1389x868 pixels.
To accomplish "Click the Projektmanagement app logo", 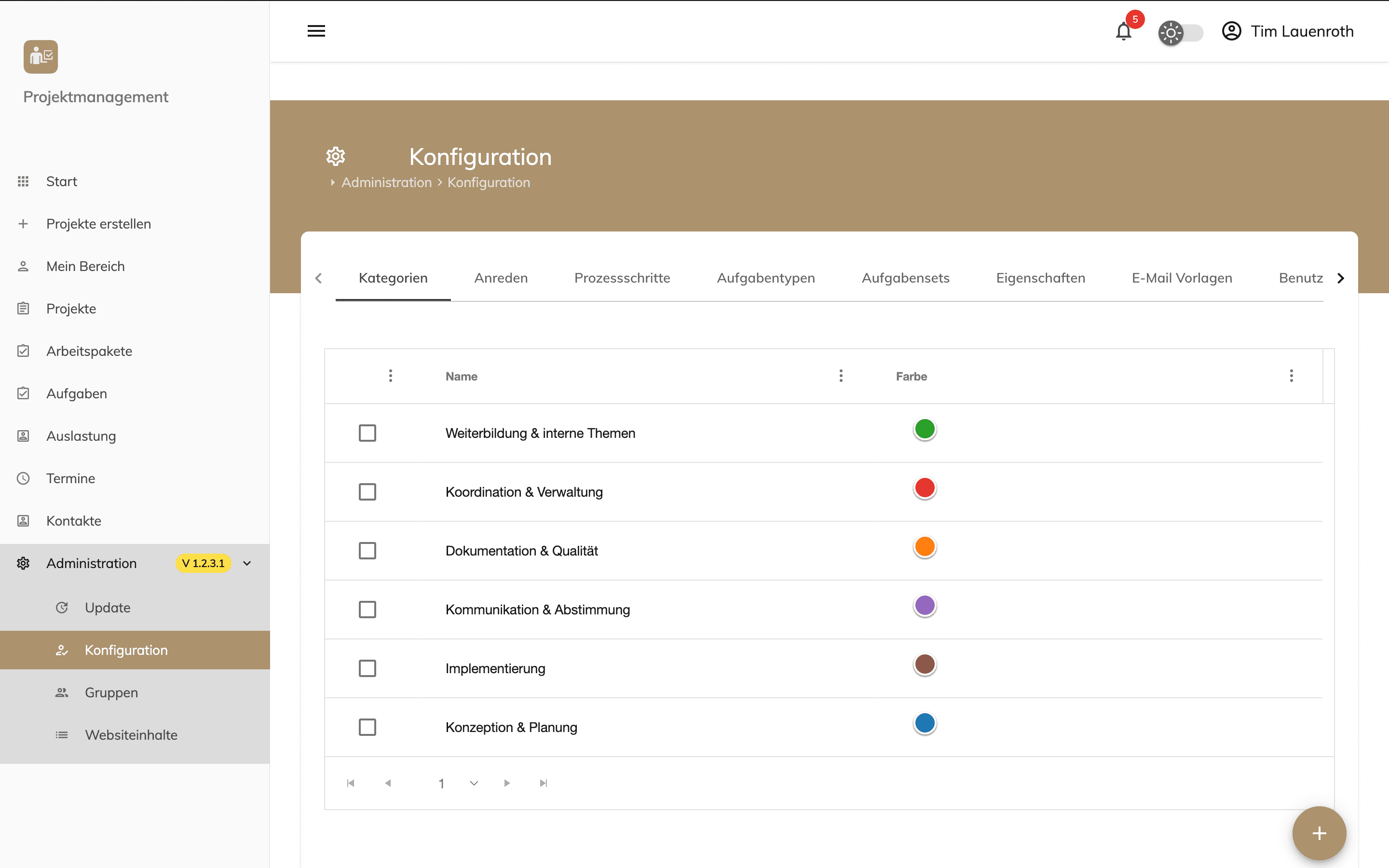I will 41,57.
